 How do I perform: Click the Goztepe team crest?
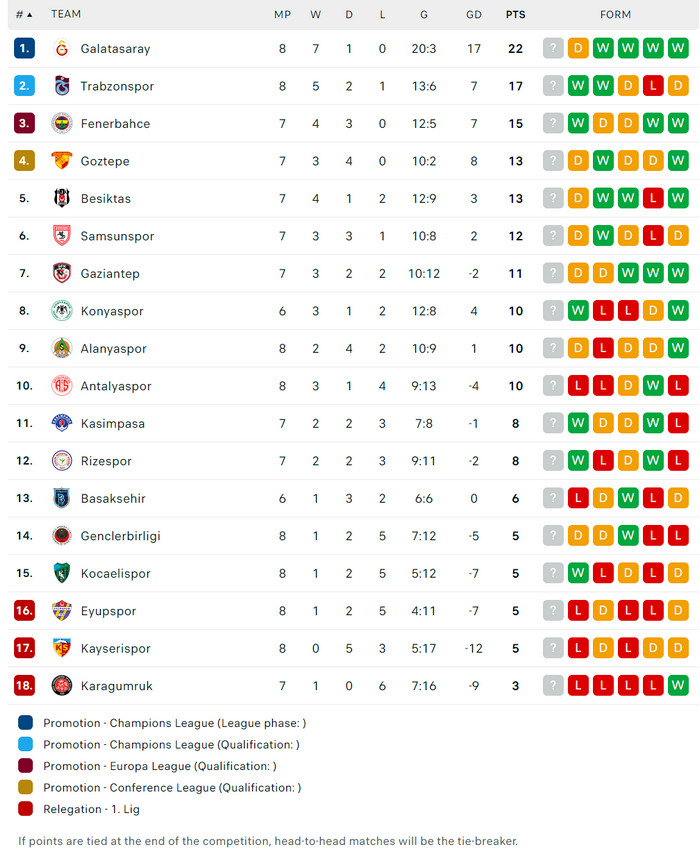click(x=62, y=161)
